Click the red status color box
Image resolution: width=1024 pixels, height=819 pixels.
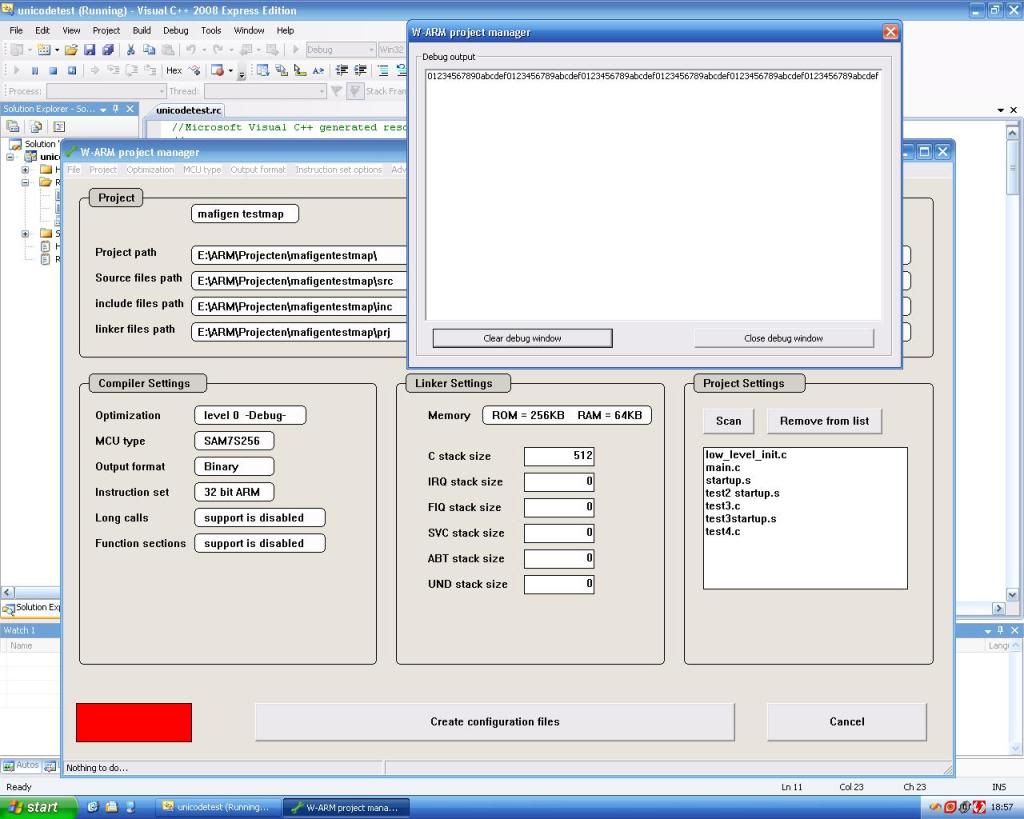(x=134, y=722)
